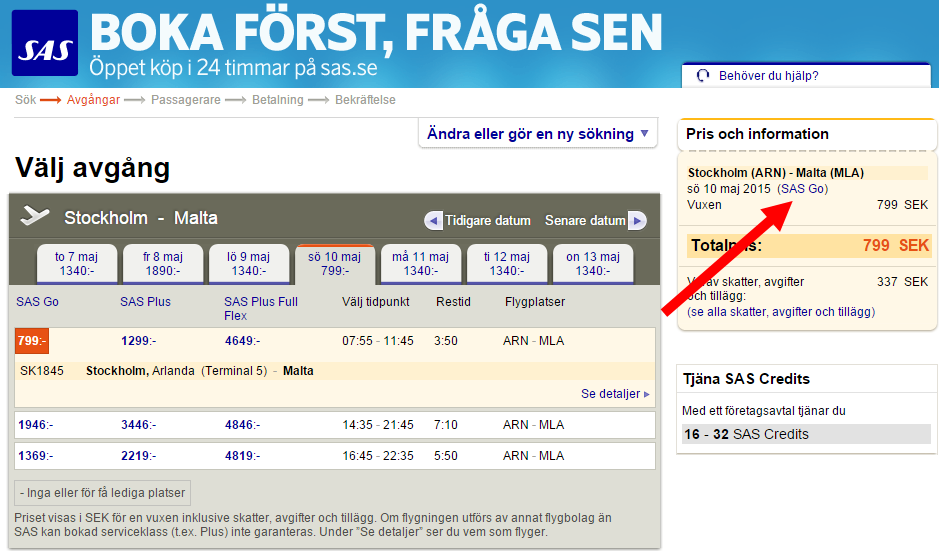Click the right arrow for Senare datum

[x=637, y=220]
